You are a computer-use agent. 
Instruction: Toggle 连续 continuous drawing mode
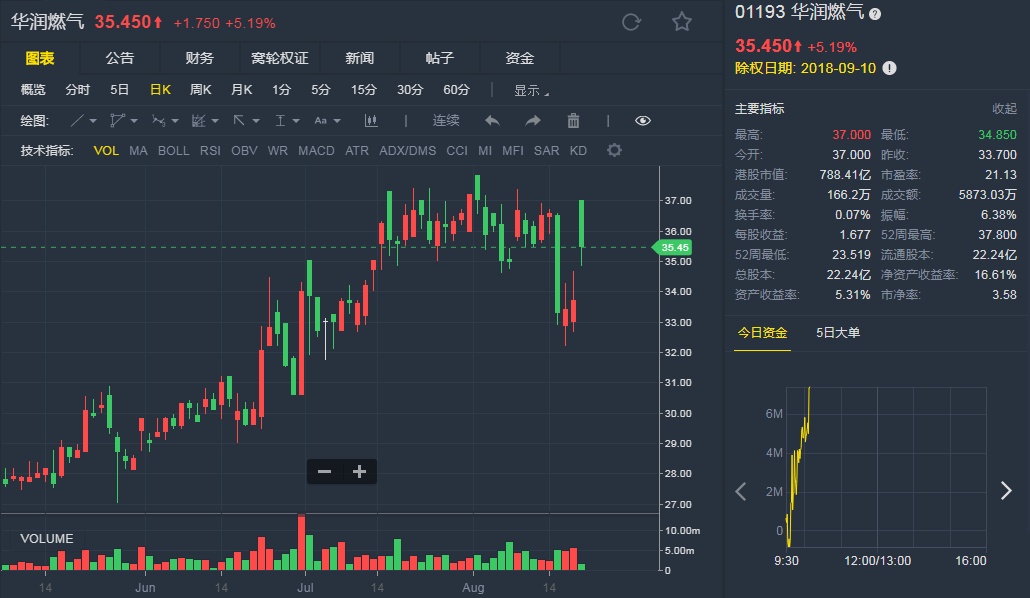tap(446, 121)
